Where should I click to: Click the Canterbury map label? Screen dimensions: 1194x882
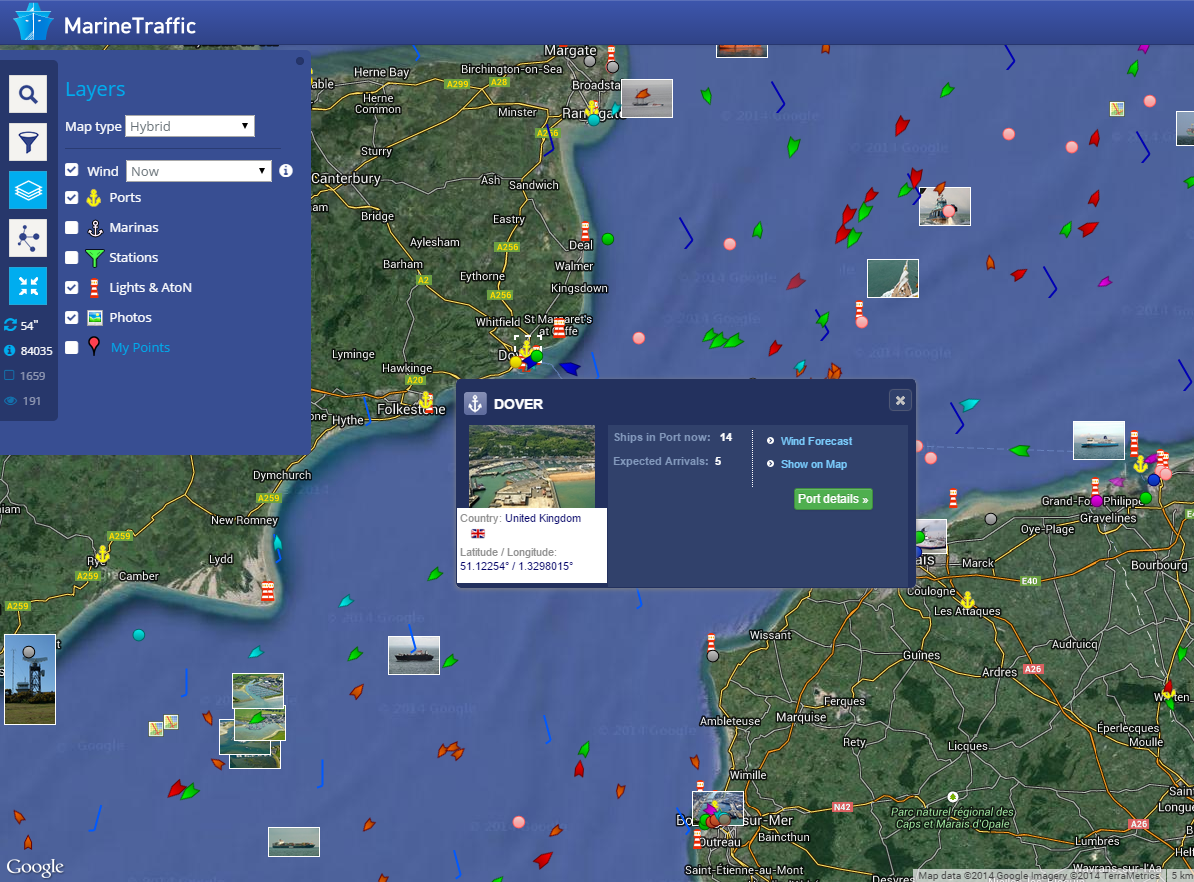(x=346, y=178)
